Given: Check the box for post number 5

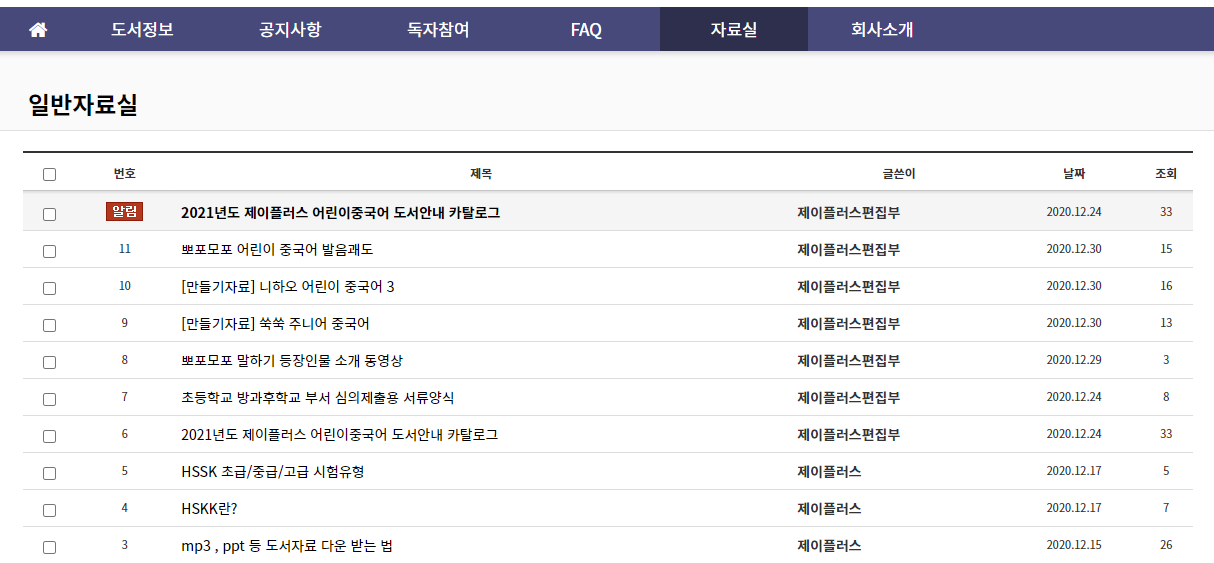Looking at the screenshot, I should tap(49, 473).
